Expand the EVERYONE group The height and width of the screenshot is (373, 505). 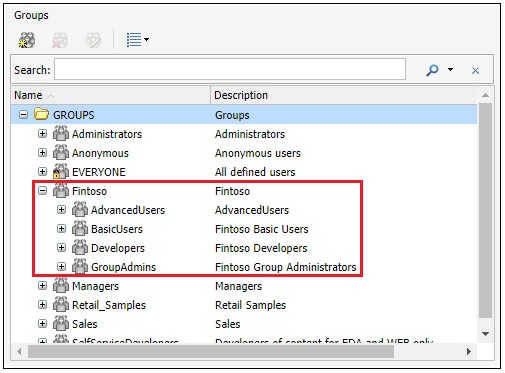click(x=42, y=172)
